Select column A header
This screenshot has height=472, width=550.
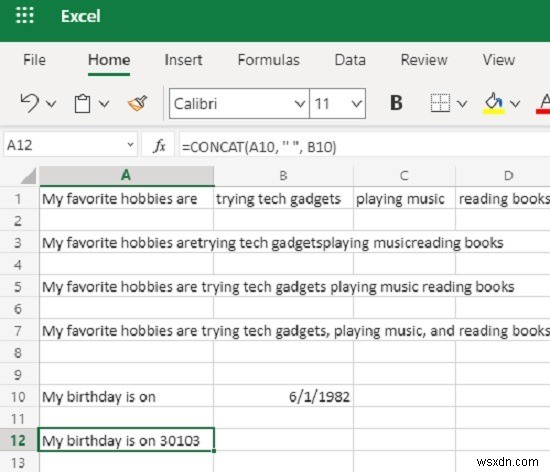coord(126,175)
